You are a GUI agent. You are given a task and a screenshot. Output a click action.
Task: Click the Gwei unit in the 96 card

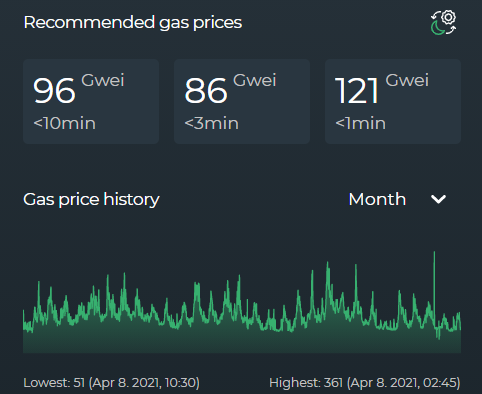click(103, 80)
